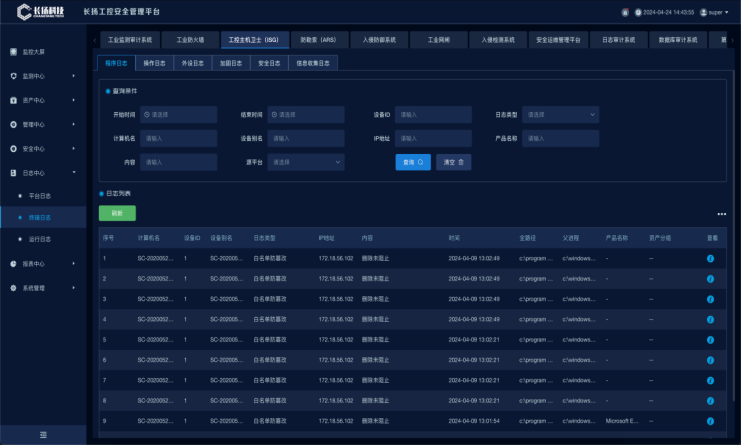Click the view info icon in row 5
Screen dimensions: 741x445
tap(710, 339)
